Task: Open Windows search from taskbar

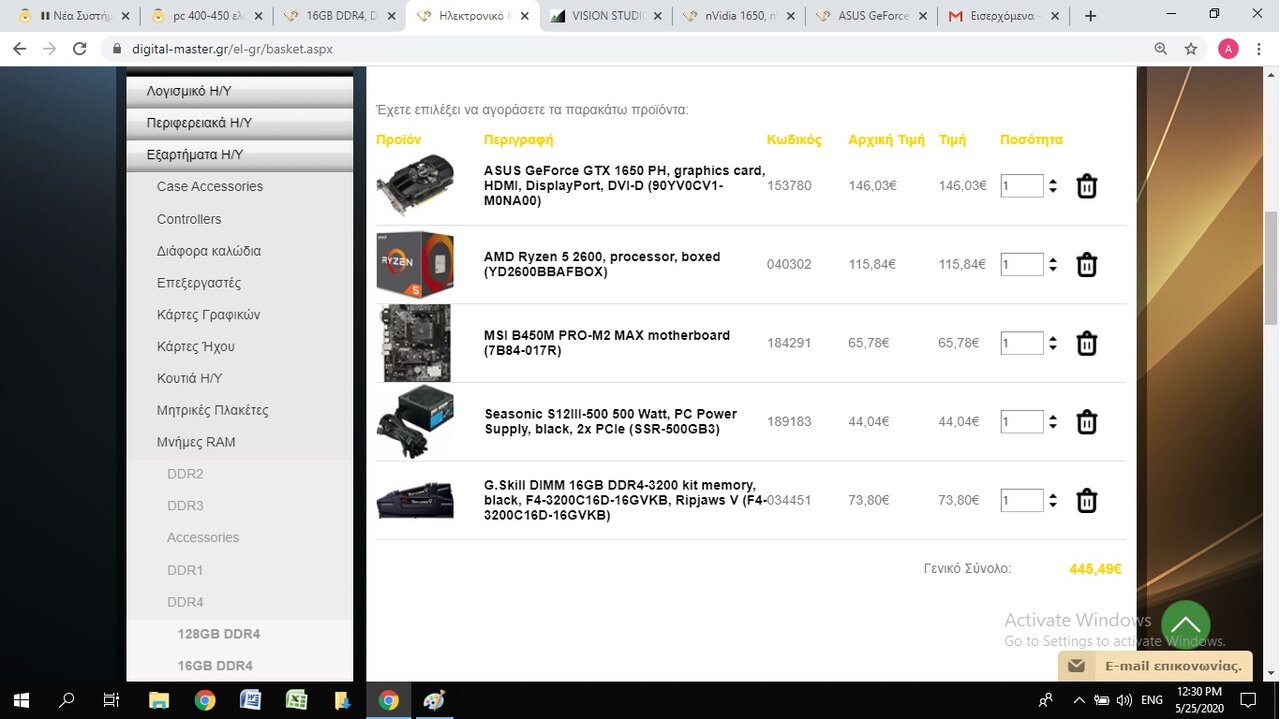Action: click(x=67, y=700)
